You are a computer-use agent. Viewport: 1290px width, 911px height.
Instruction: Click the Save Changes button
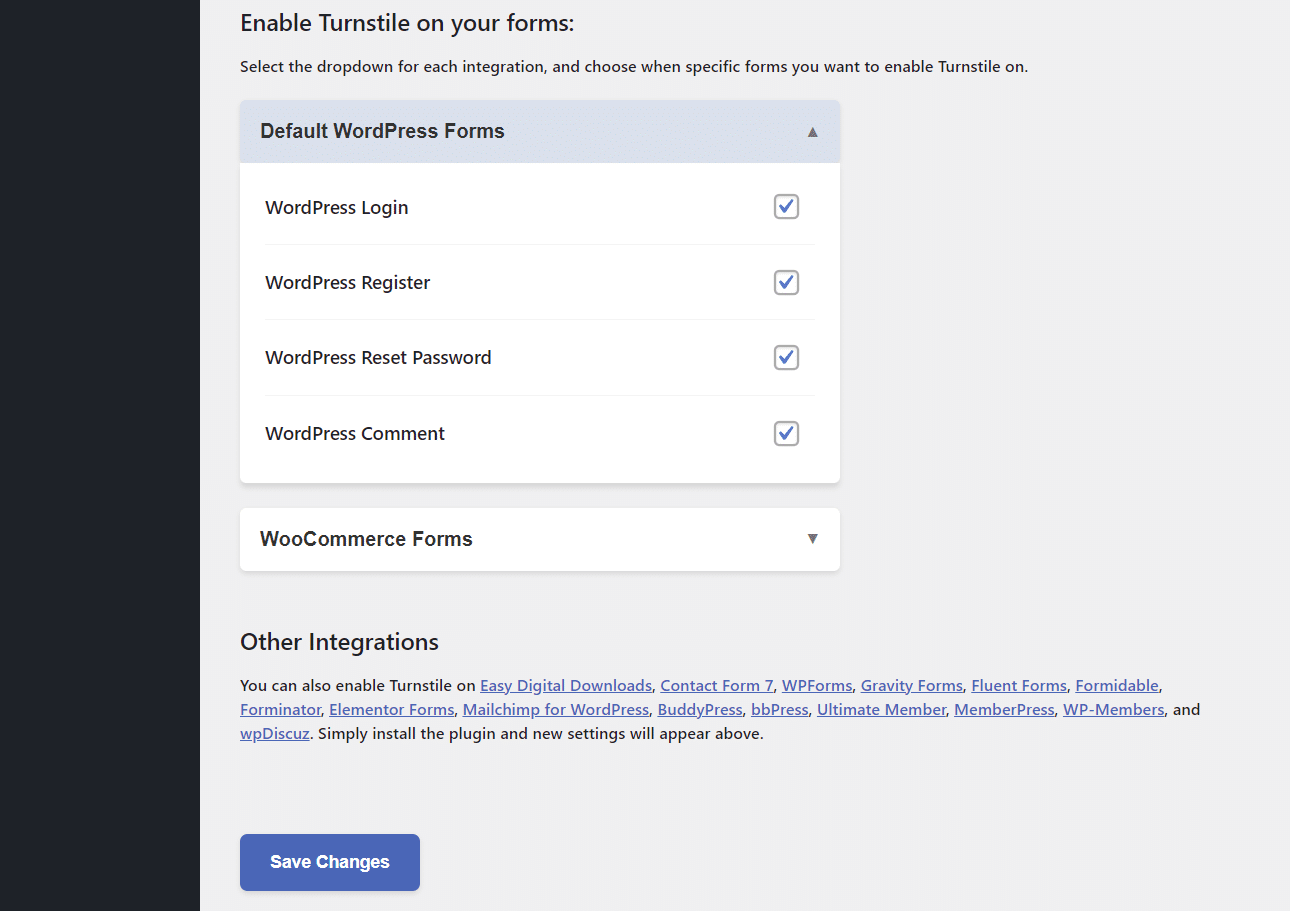click(x=330, y=862)
